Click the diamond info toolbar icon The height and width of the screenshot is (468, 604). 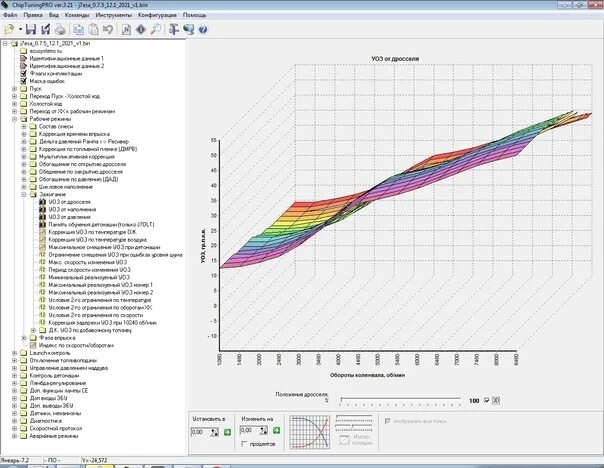pyautogui.click(x=141, y=29)
